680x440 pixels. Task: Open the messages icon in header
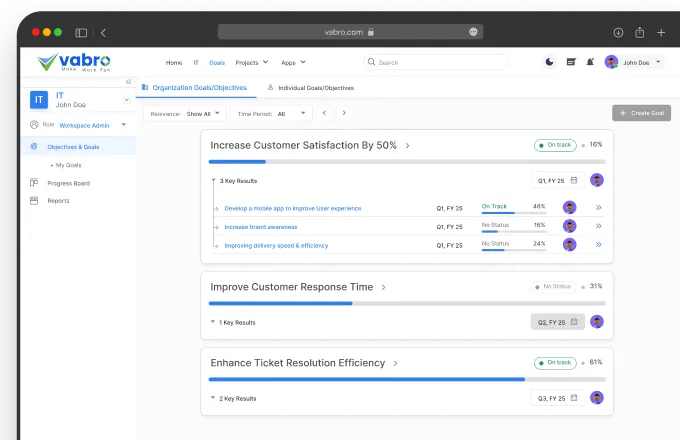coord(571,62)
